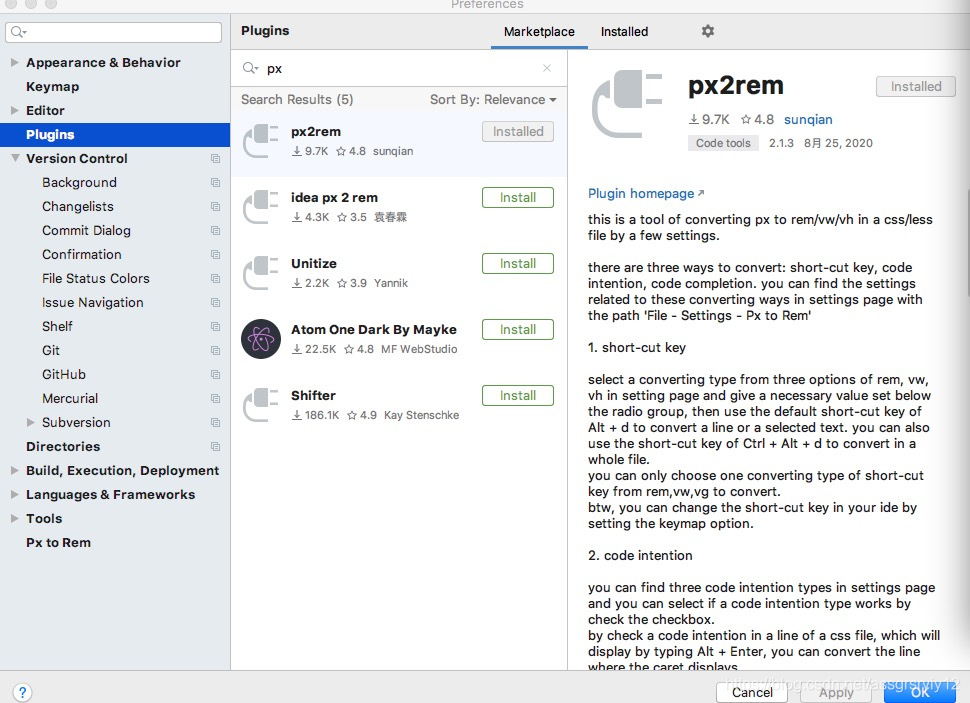Expand the Subversion node
Viewport: 970px width, 703px height.
point(30,422)
